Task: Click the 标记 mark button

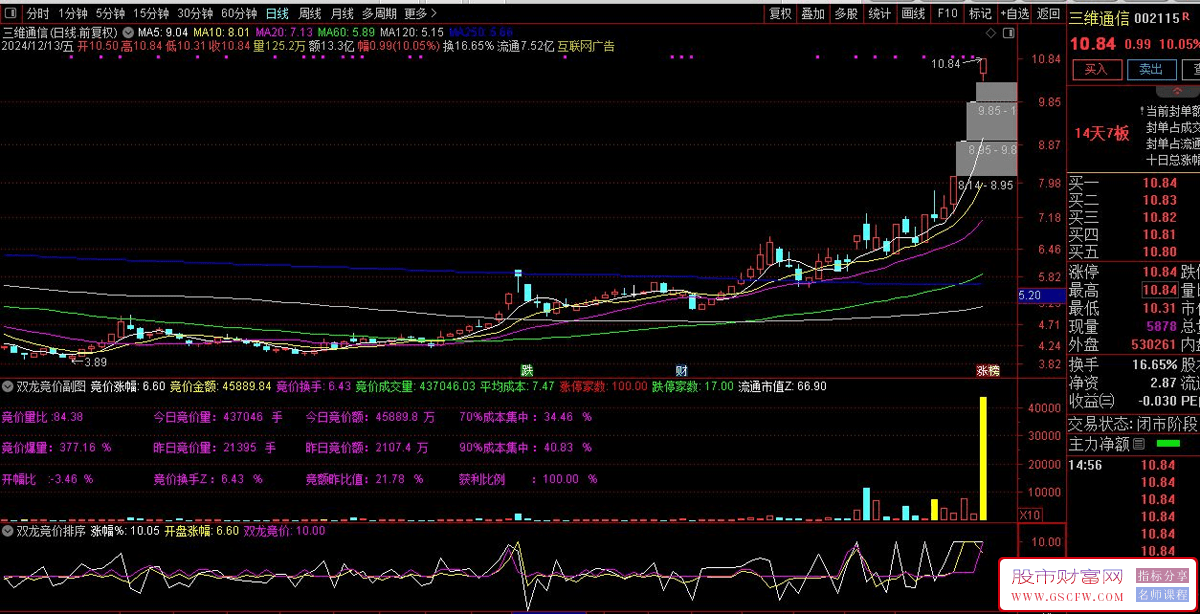Action: (x=980, y=14)
